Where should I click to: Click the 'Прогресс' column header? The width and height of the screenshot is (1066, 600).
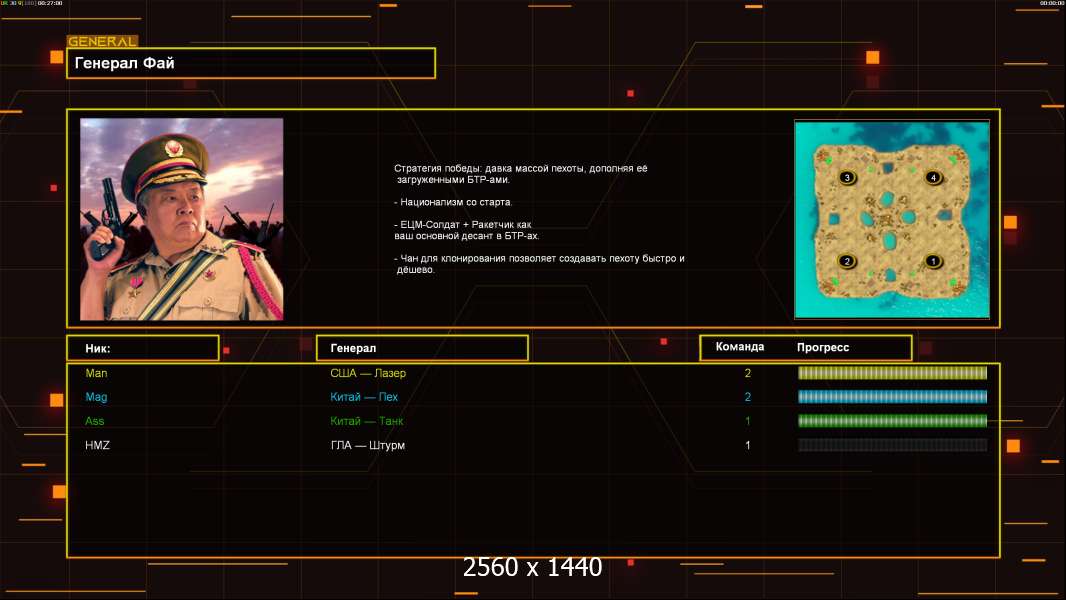(x=823, y=347)
